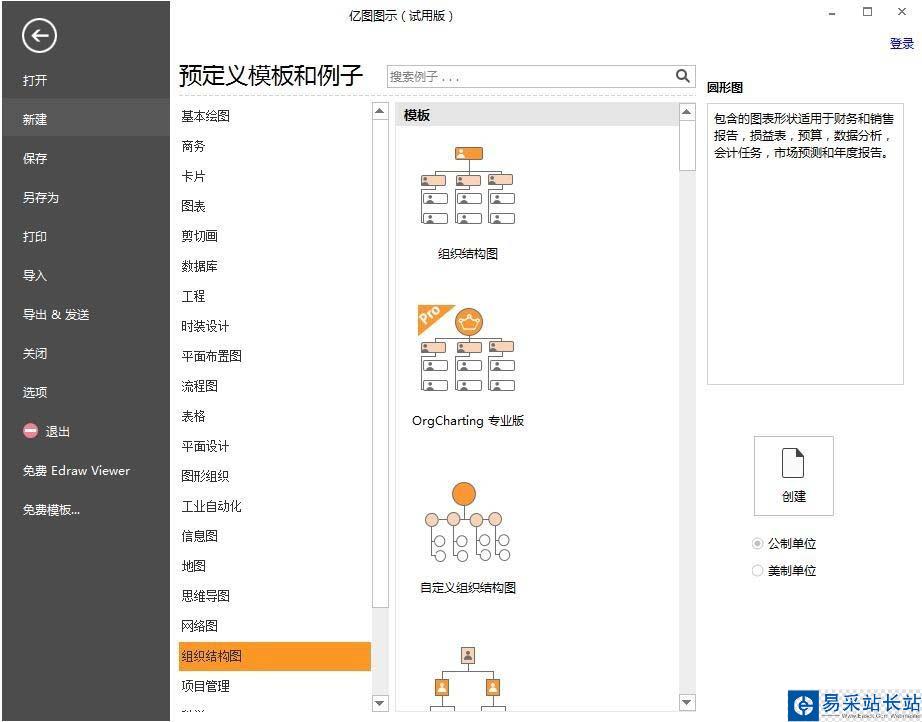Click template pane scroll up arrow
Image resolution: width=922 pixels, height=722 pixels.
687,112
